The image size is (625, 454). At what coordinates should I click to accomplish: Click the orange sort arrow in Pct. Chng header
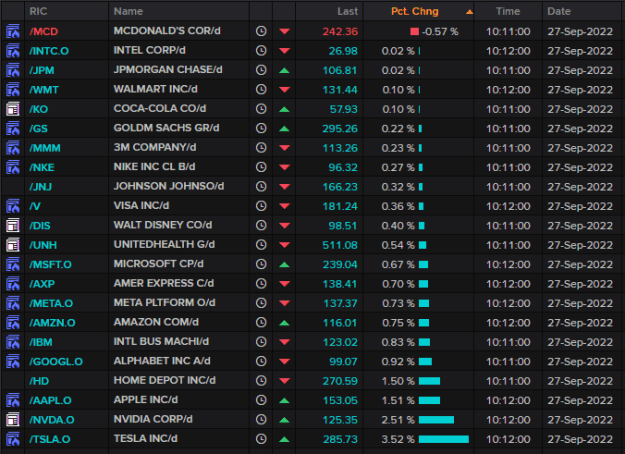(469, 12)
